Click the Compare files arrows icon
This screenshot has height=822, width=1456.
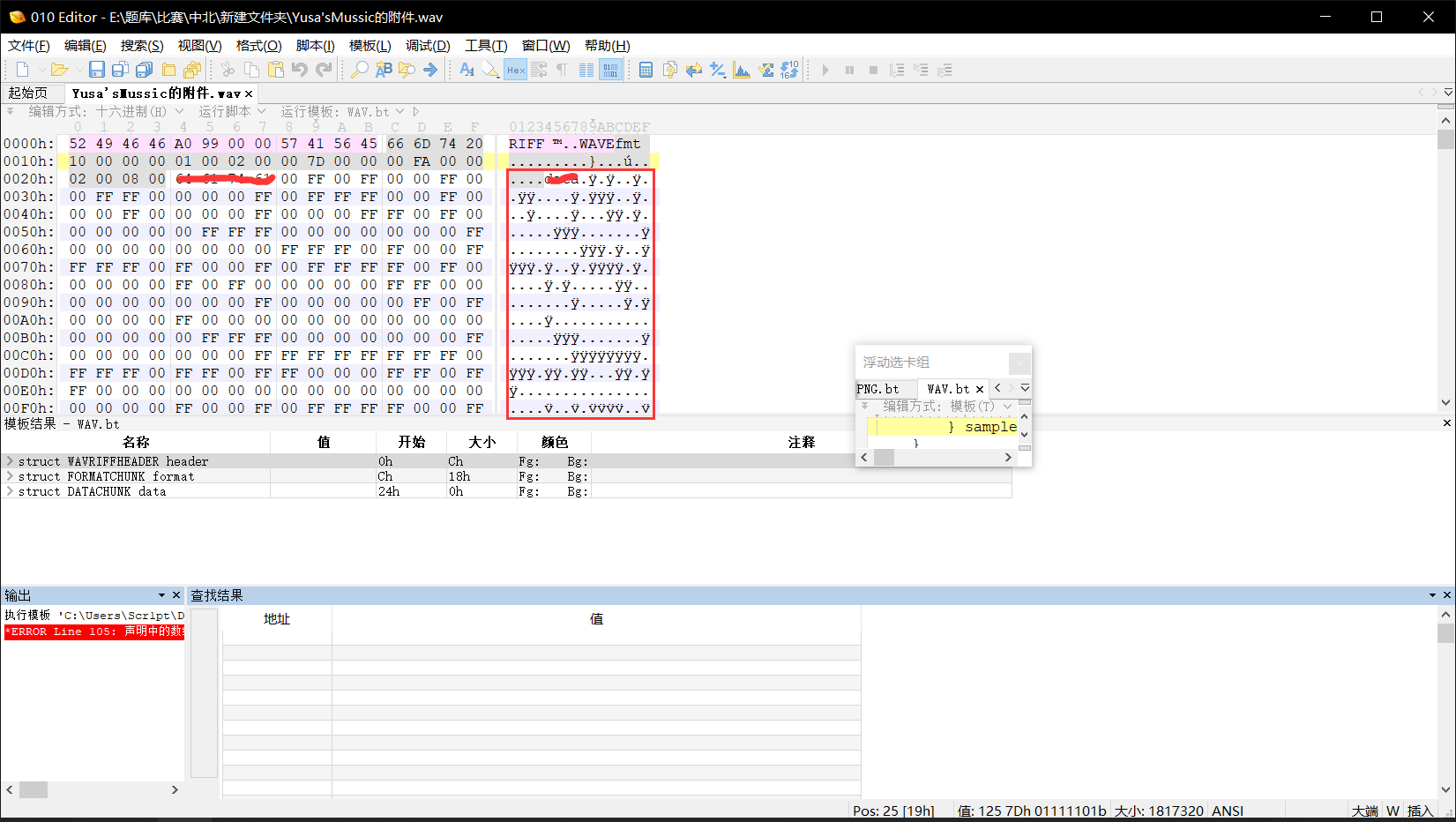coord(694,70)
